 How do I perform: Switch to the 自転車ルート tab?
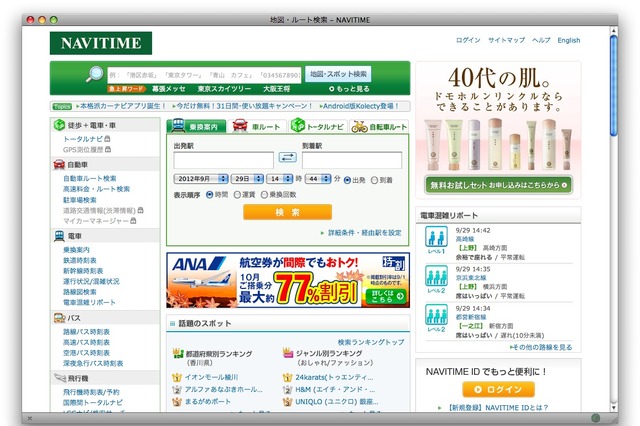click(x=379, y=126)
